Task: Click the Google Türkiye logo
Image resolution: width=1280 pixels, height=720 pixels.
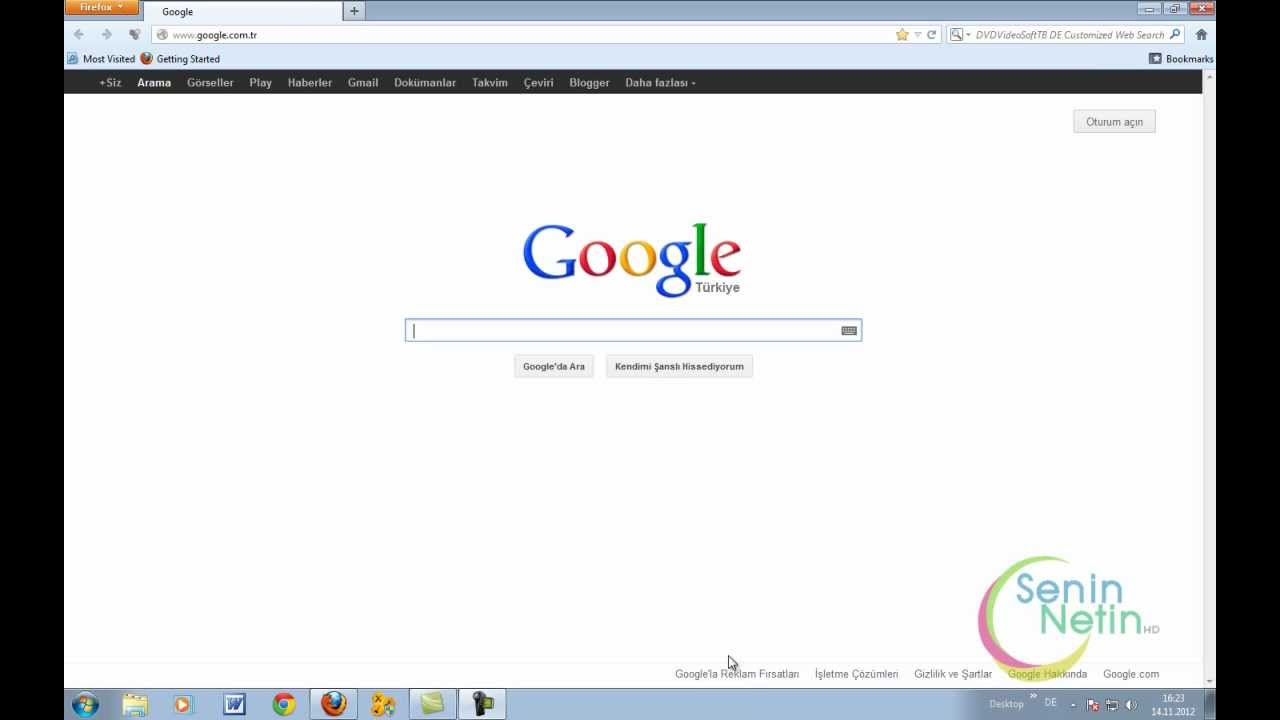Action: pyautogui.click(x=632, y=260)
